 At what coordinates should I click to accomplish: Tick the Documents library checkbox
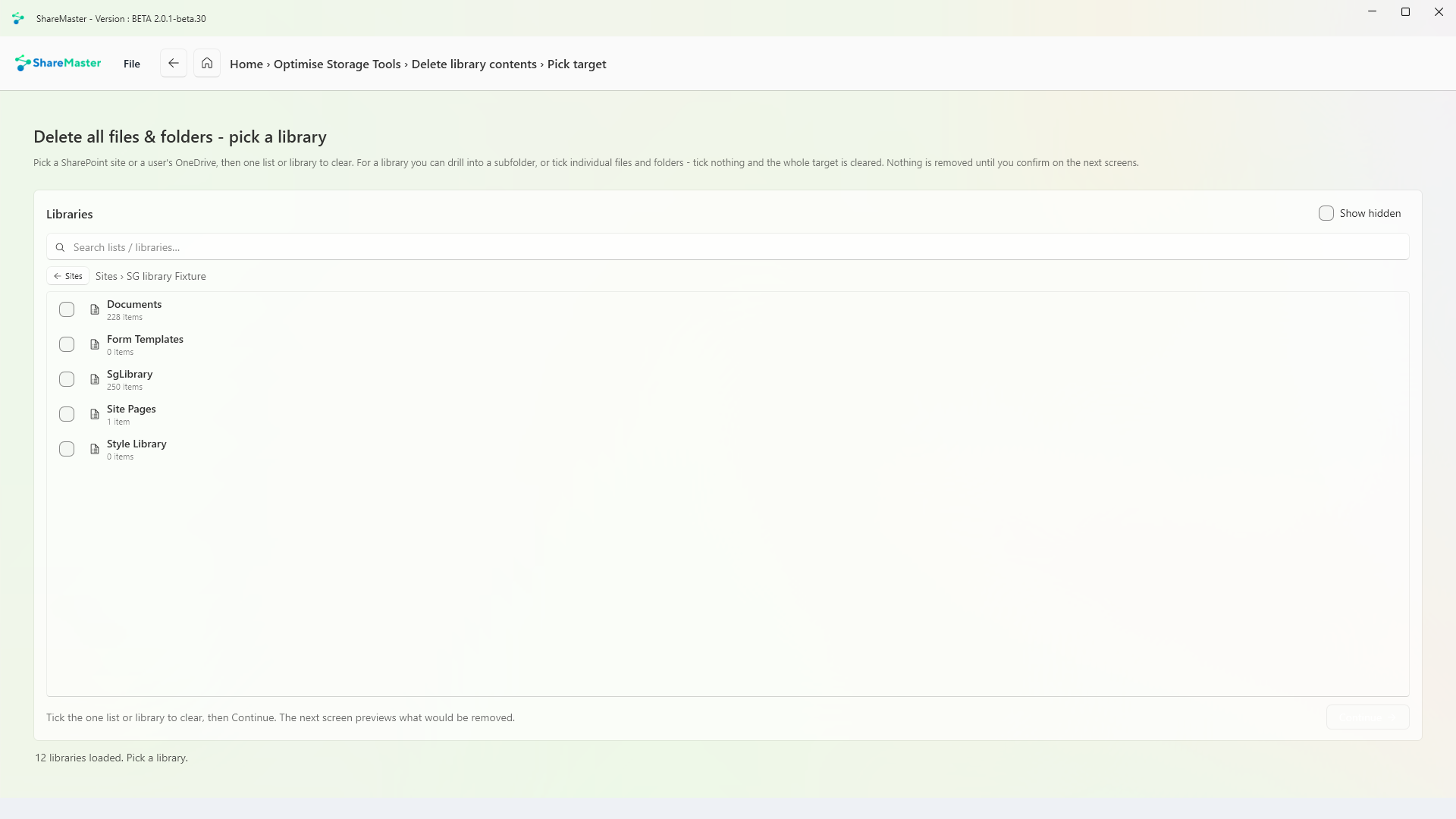(67, 309)
